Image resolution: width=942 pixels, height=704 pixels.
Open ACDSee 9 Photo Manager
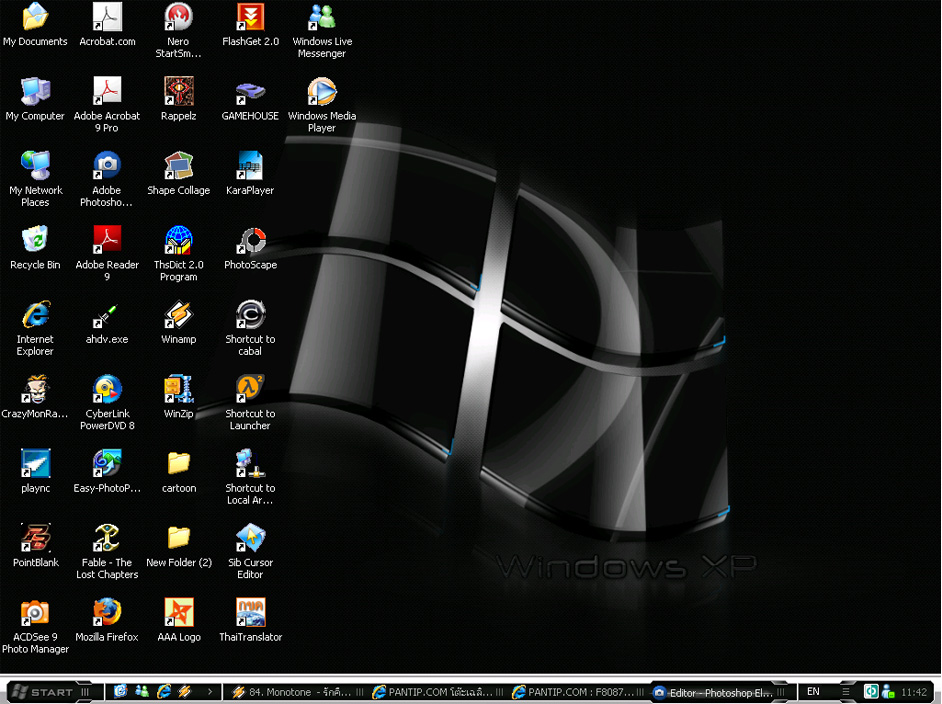coord(35,626)
